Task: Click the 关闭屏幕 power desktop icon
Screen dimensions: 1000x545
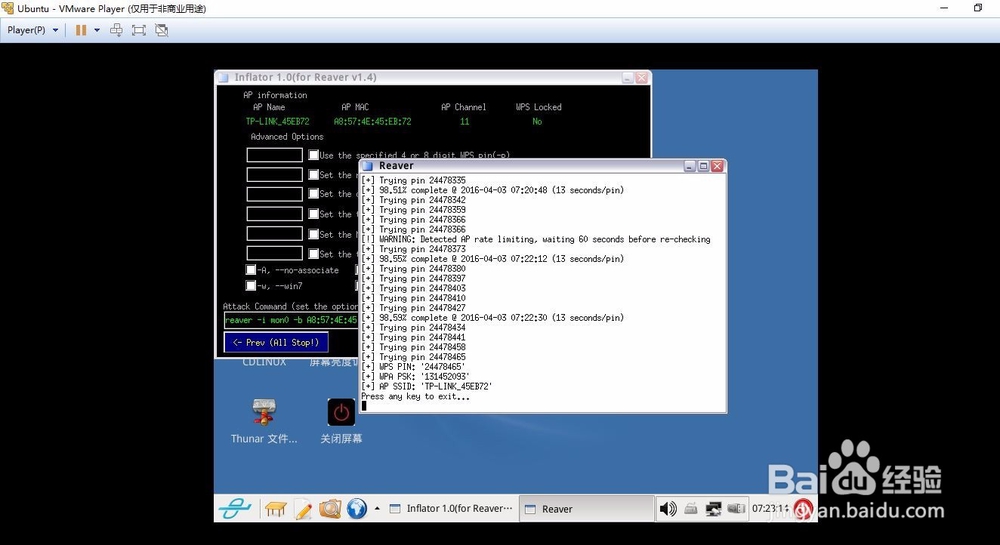Action: point(341,421)
